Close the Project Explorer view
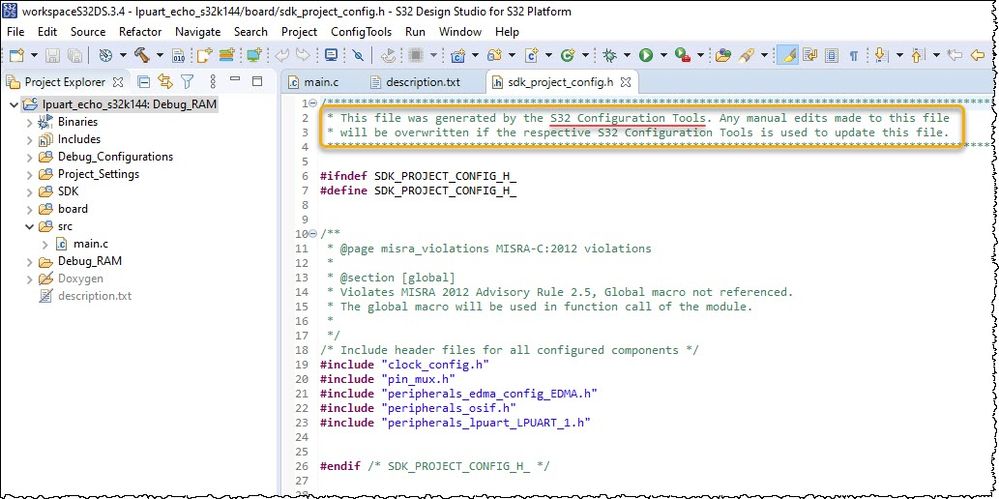The image size is (999, 499). (x=118, y=82)
